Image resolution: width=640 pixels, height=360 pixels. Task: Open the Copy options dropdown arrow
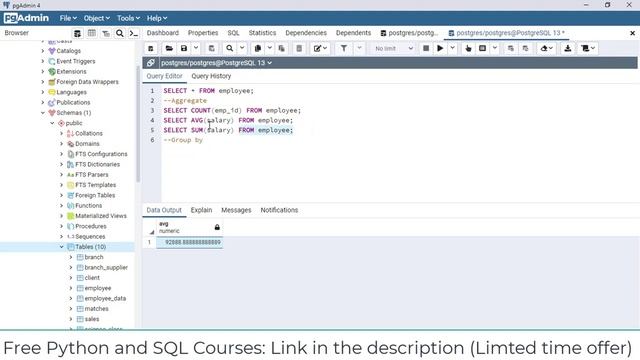coord(270,48)
